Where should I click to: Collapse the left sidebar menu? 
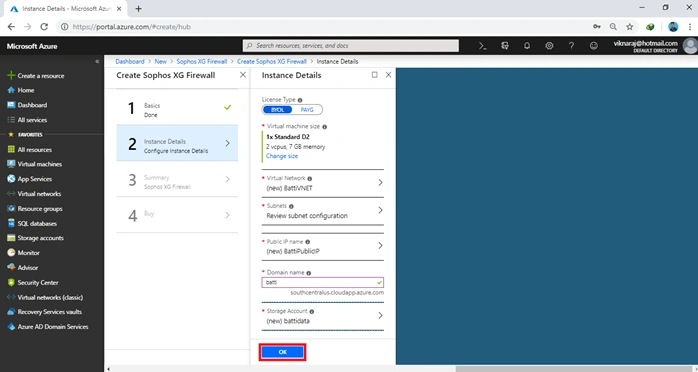pos(97,61)
